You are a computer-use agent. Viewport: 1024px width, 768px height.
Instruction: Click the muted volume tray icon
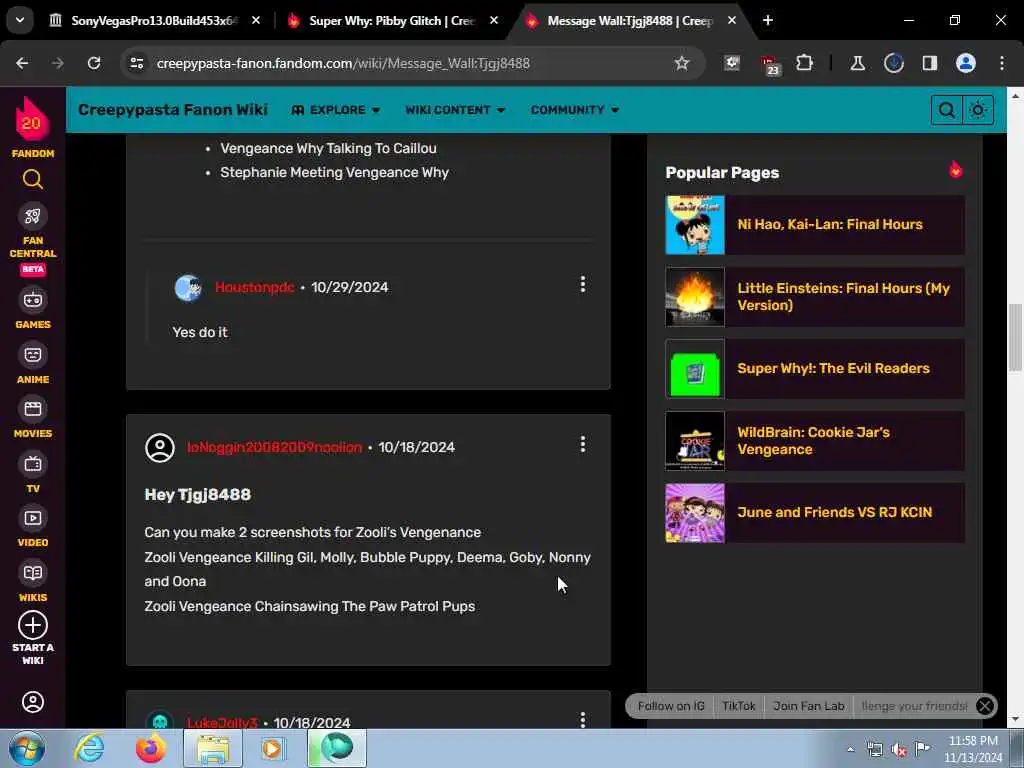[x=899, y=750]
